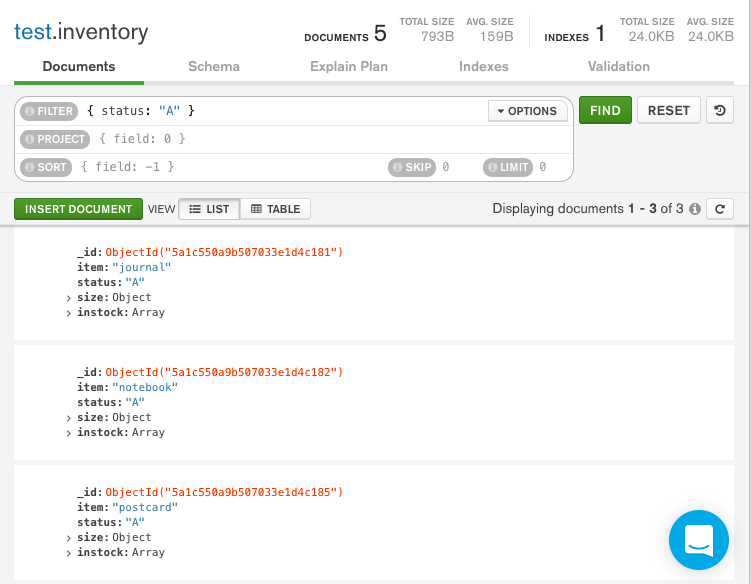Expand instock array in notebook document

[x=69, y=433]
